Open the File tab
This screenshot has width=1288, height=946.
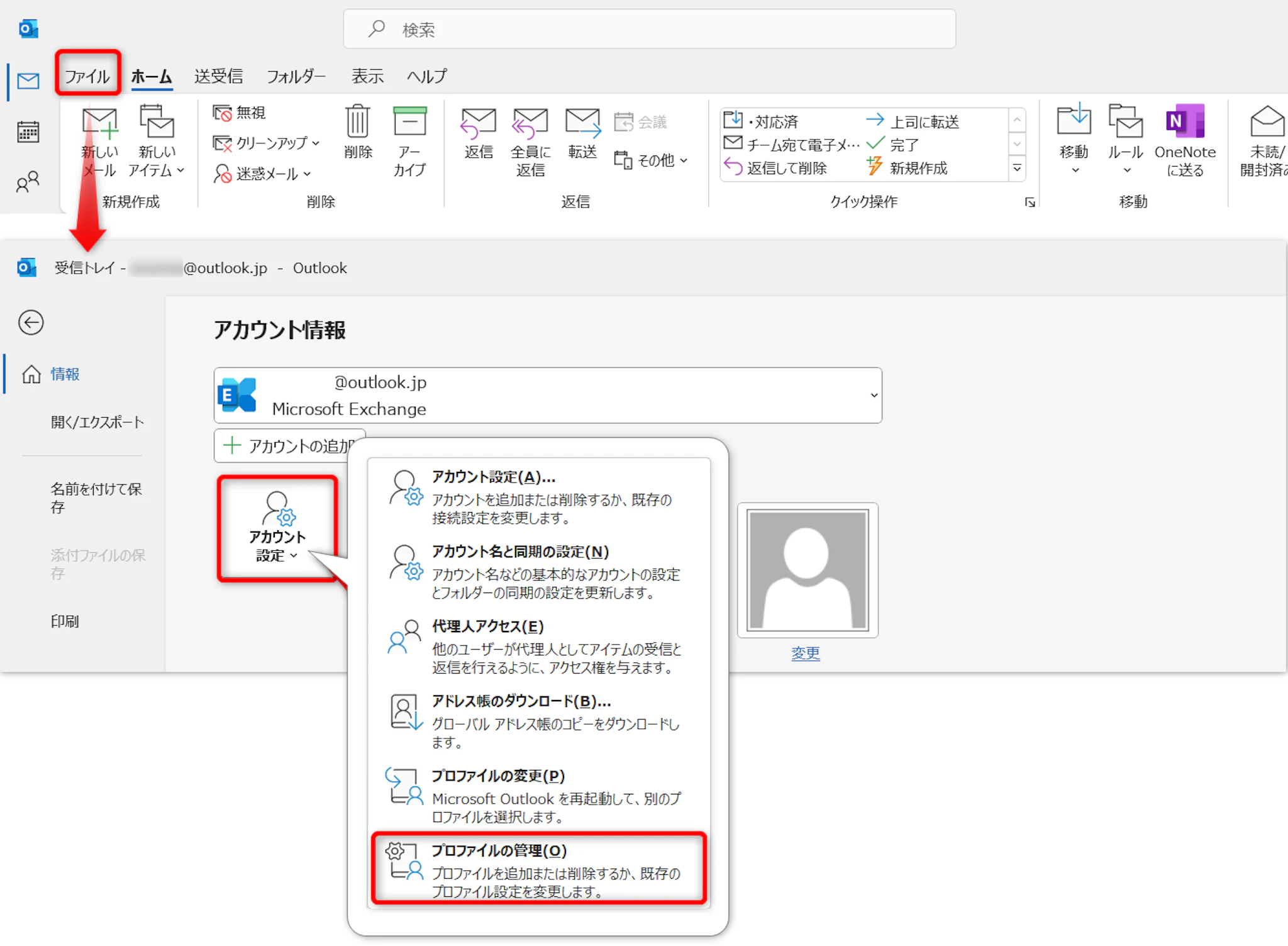click(x=87, y=76)
